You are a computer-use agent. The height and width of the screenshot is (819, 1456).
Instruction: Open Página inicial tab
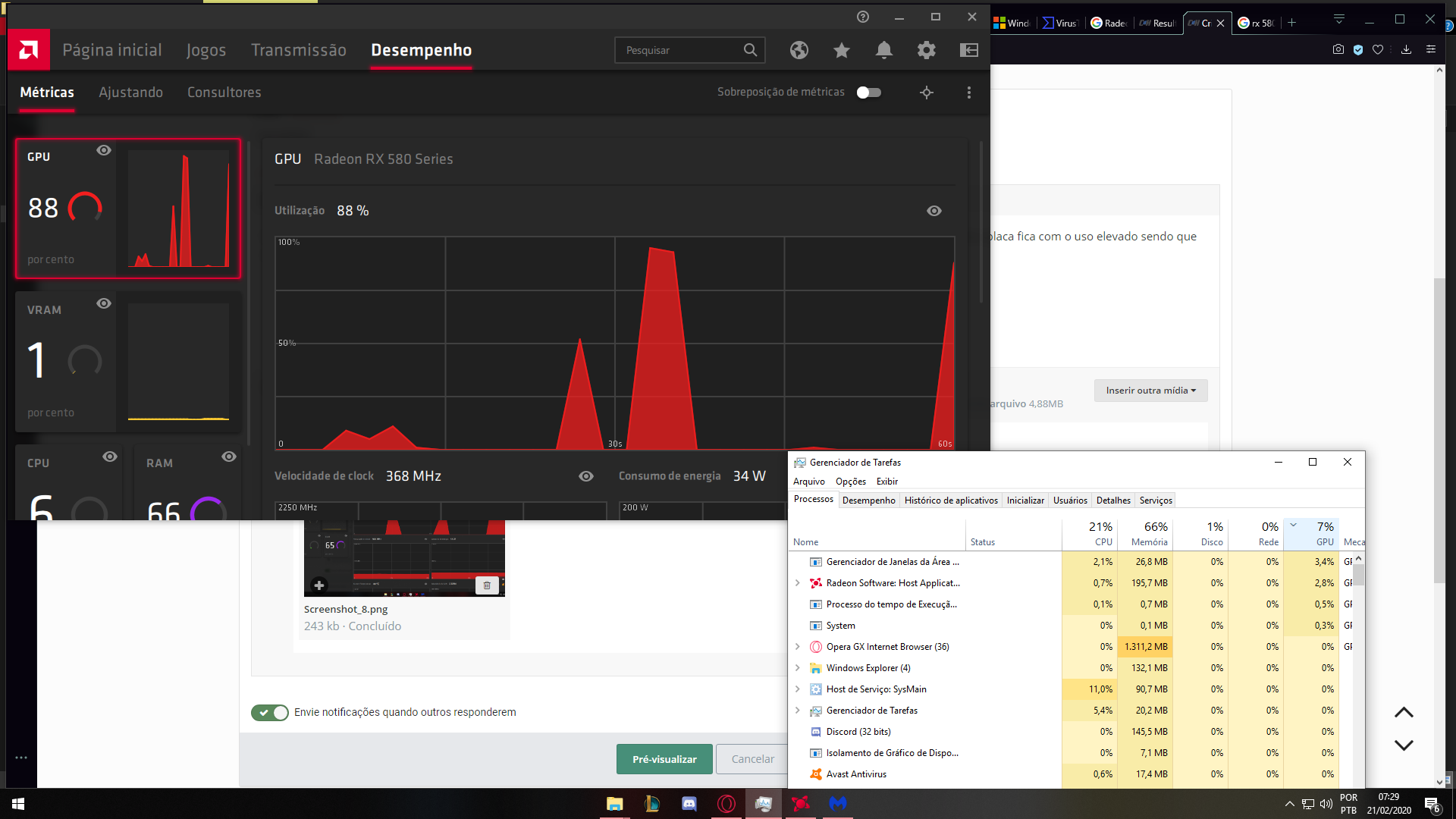click(112, 50)
